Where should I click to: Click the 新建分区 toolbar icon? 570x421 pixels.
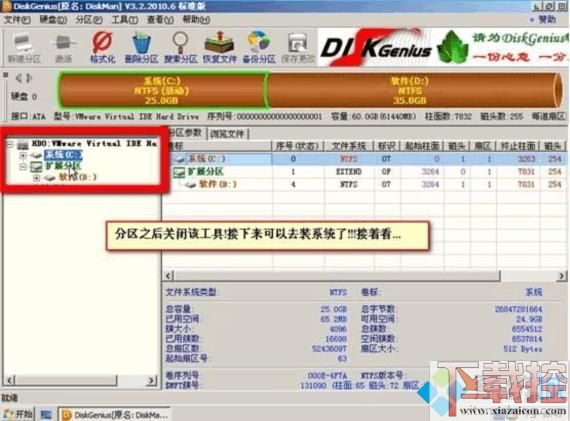point(24,48)
